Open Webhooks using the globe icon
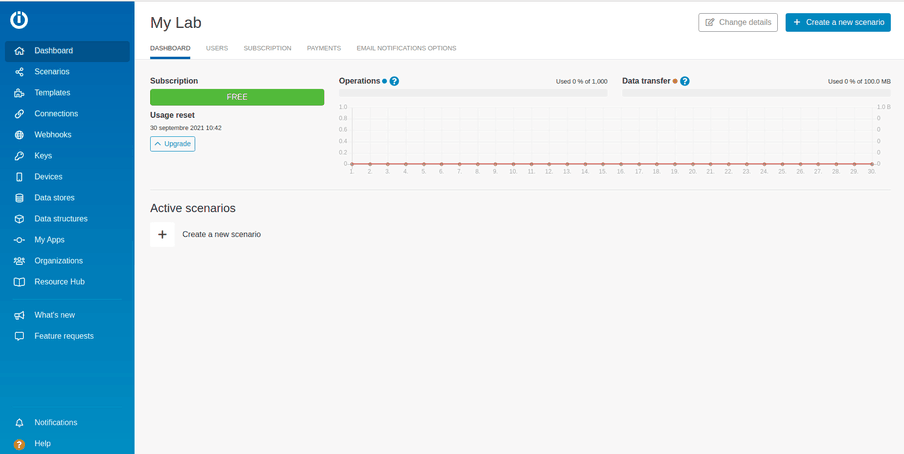Image resolution: width=904 pixels, height=454 pixels. click(19, 135)
